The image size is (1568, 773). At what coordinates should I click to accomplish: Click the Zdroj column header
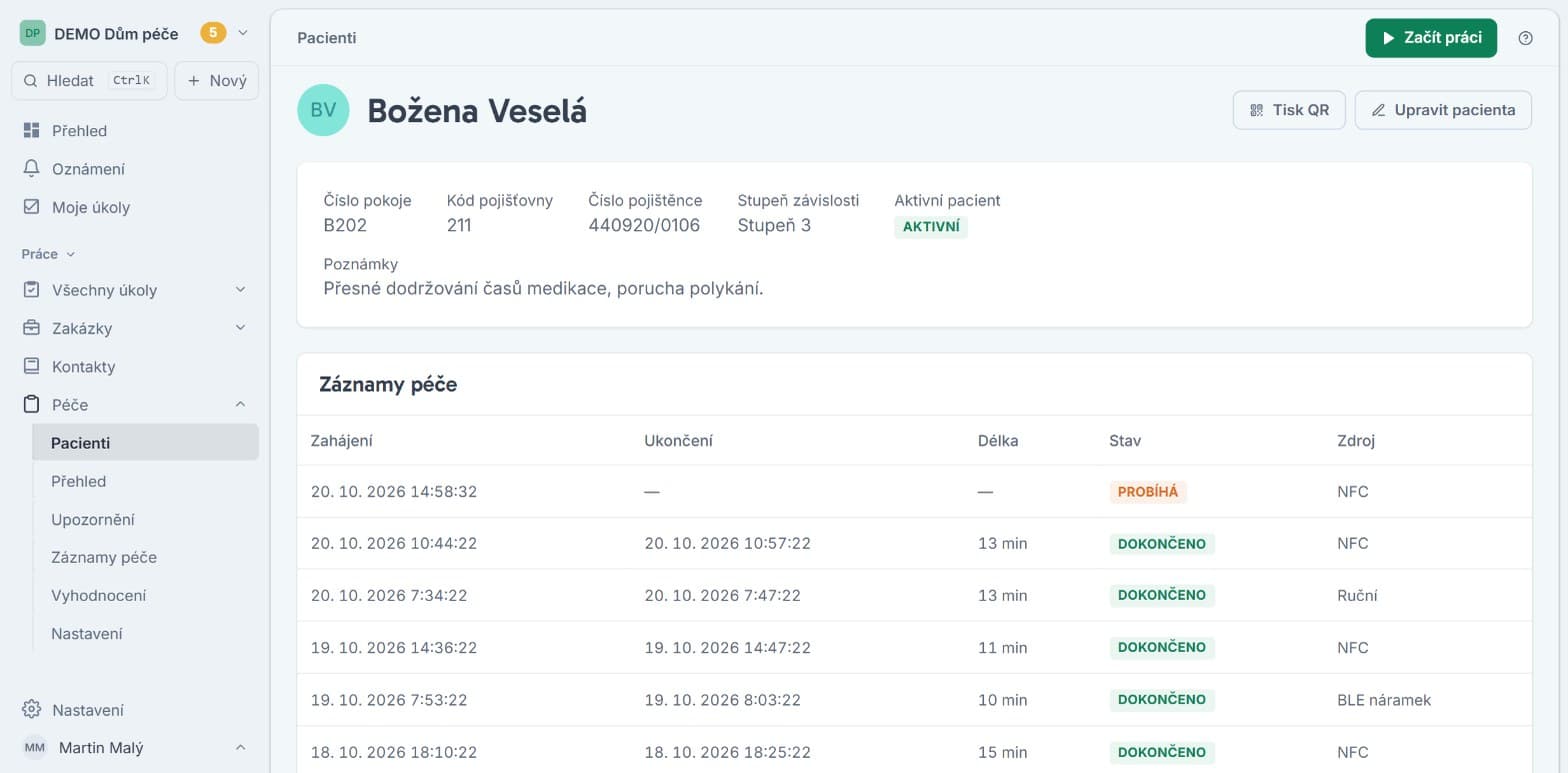point(1356,441)
